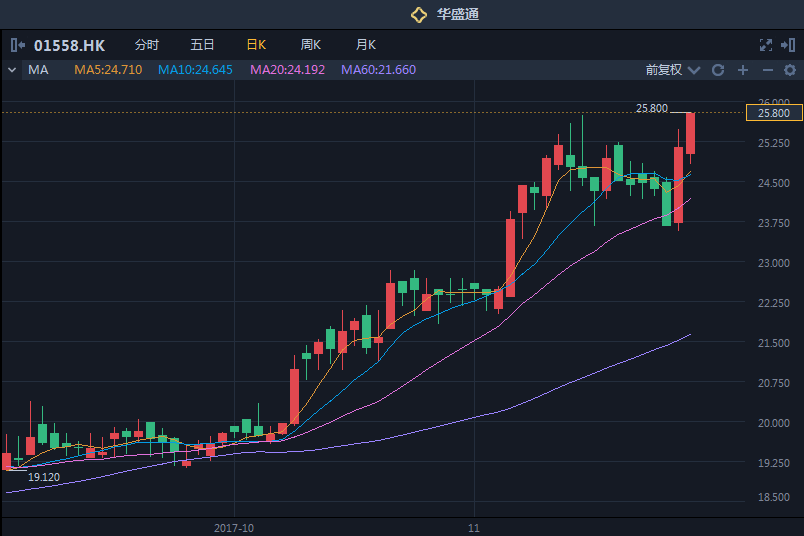This screenshot has width=804, height=536.
Task: Click the panel collapse icon beside 01558.HK
Action: (18, 45)
